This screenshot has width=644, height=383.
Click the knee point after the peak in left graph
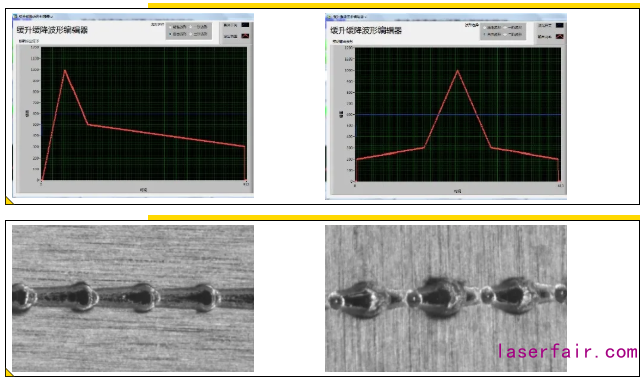click(x=88, y=124)
